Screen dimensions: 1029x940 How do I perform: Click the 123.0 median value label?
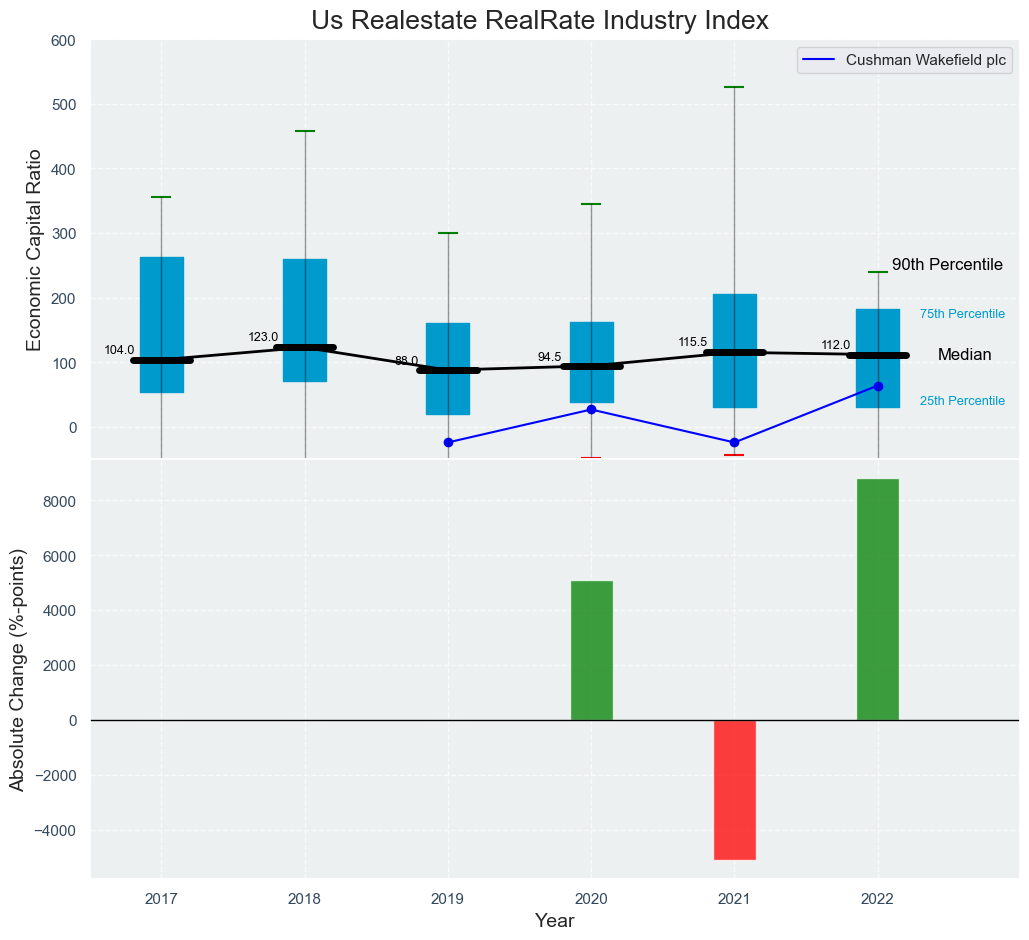click(263, 337)
